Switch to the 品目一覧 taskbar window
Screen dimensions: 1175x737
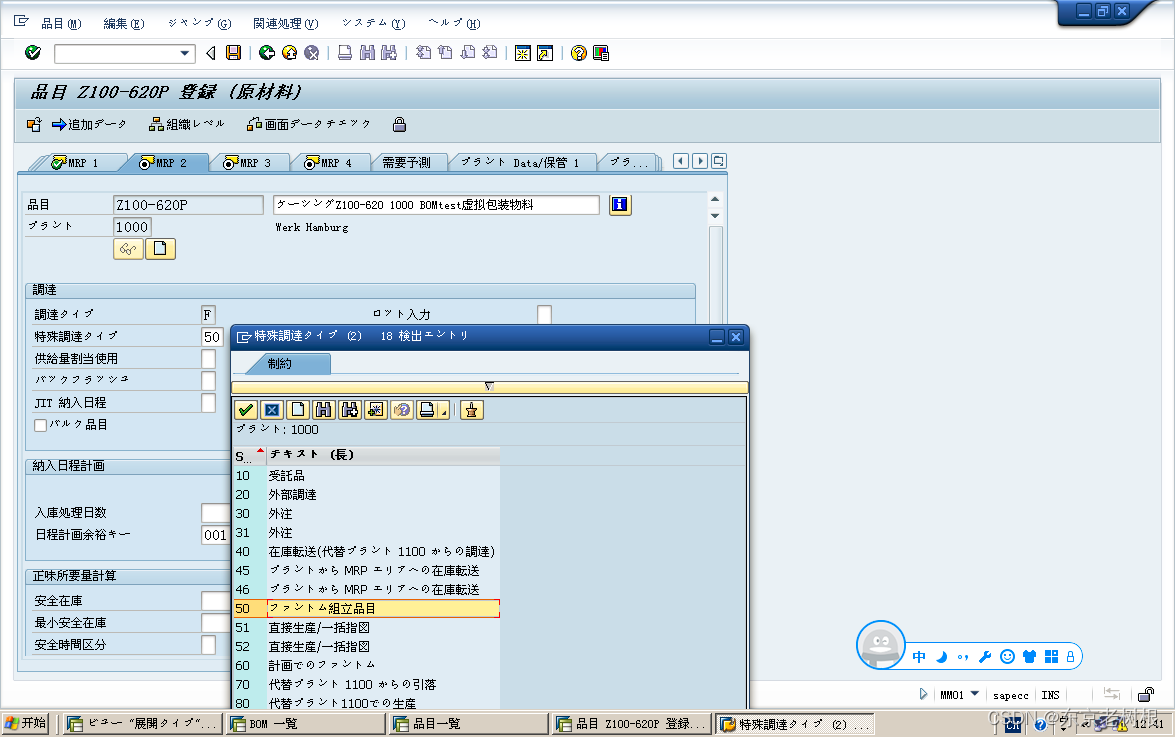468,724
